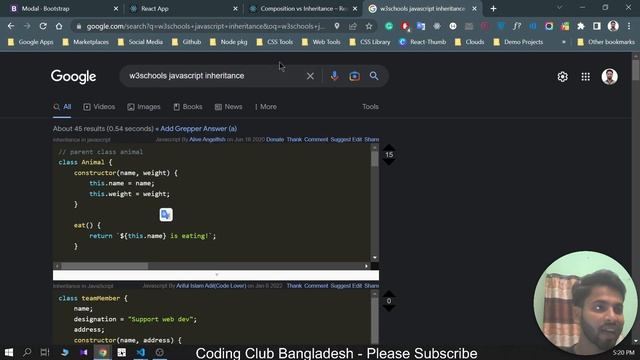Expand first answer using white bar
The image size is (640, 360).
coord(216,275)
